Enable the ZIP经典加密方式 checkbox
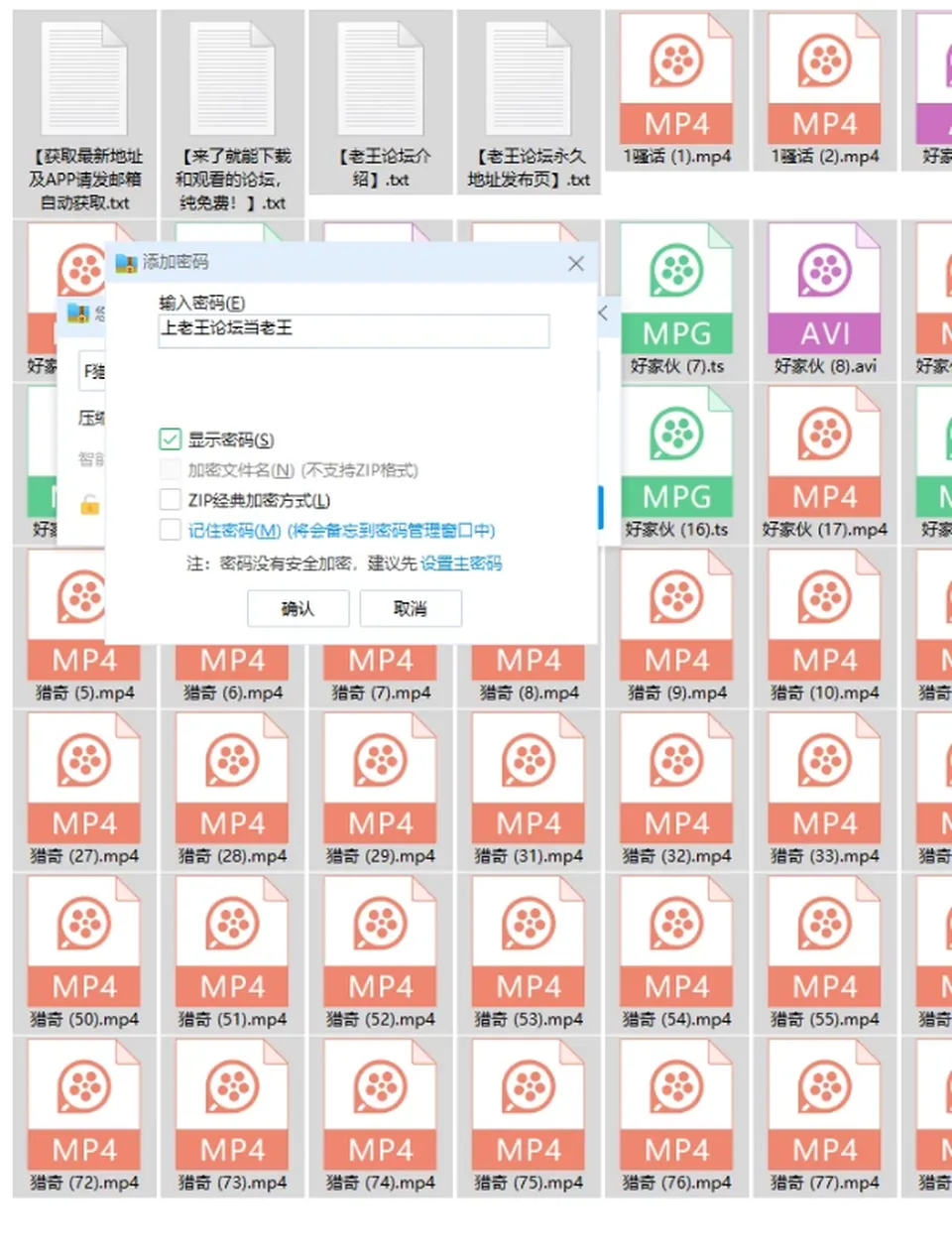The height and width of the screenshot is (1257, 952). (171, 499)
